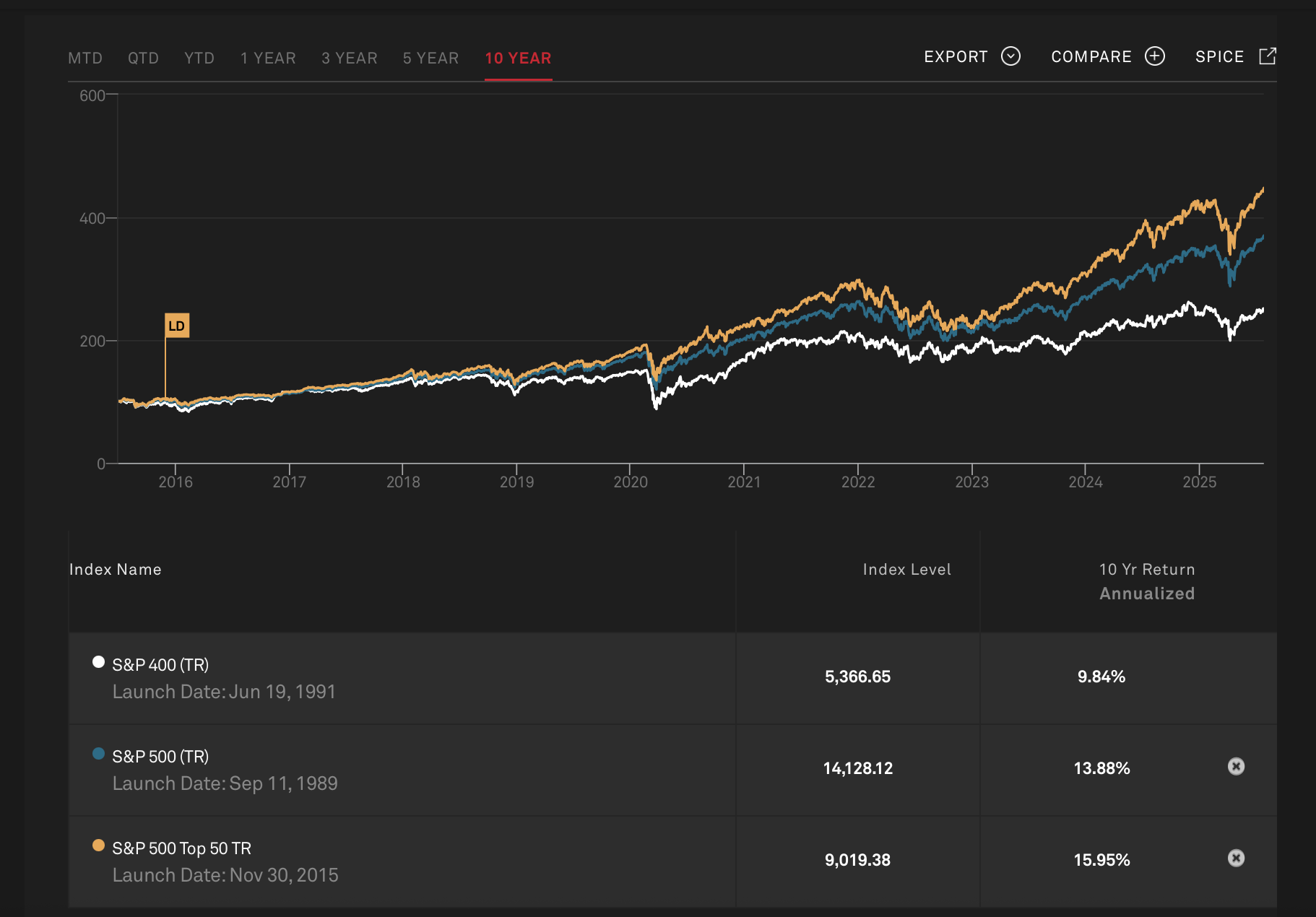Click the 2025 x-axis label
1316x917 pixels.
click(x=1199, y=482)
